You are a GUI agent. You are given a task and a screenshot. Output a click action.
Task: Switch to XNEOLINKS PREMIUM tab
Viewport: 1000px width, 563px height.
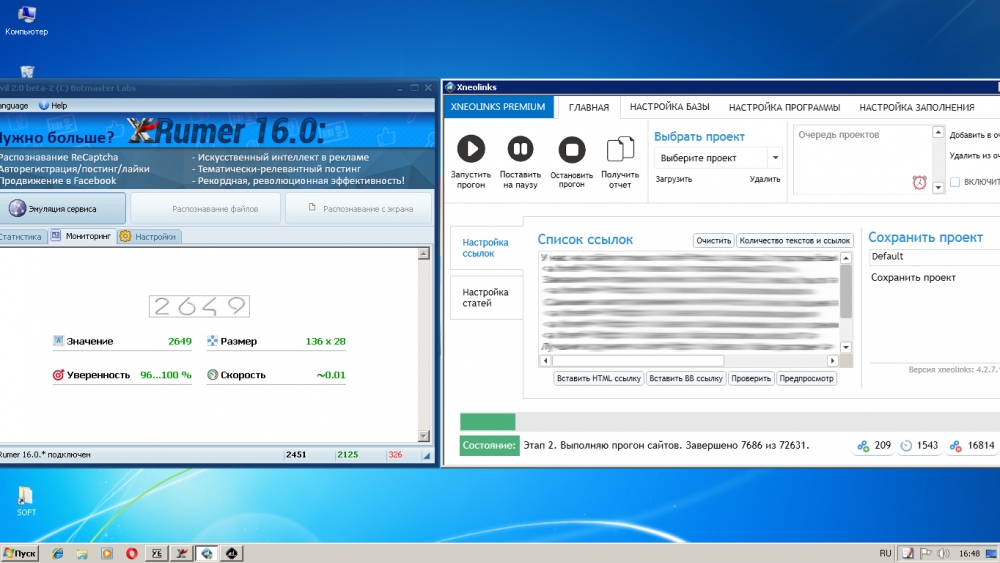point(497,106)
